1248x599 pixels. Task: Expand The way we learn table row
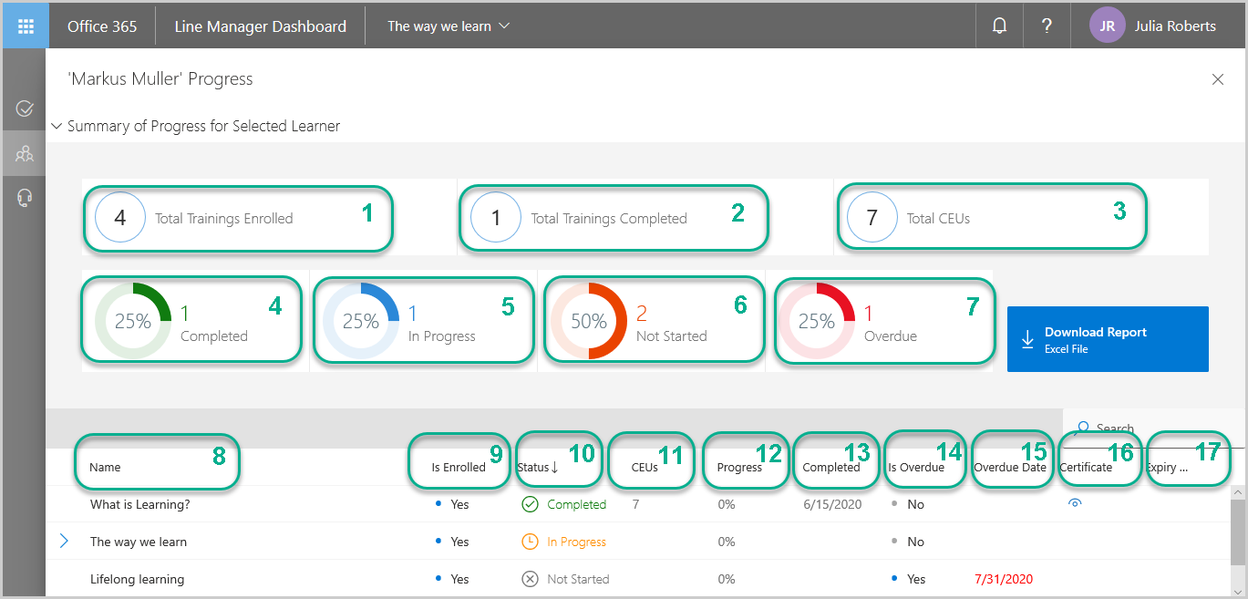point(64,541)
